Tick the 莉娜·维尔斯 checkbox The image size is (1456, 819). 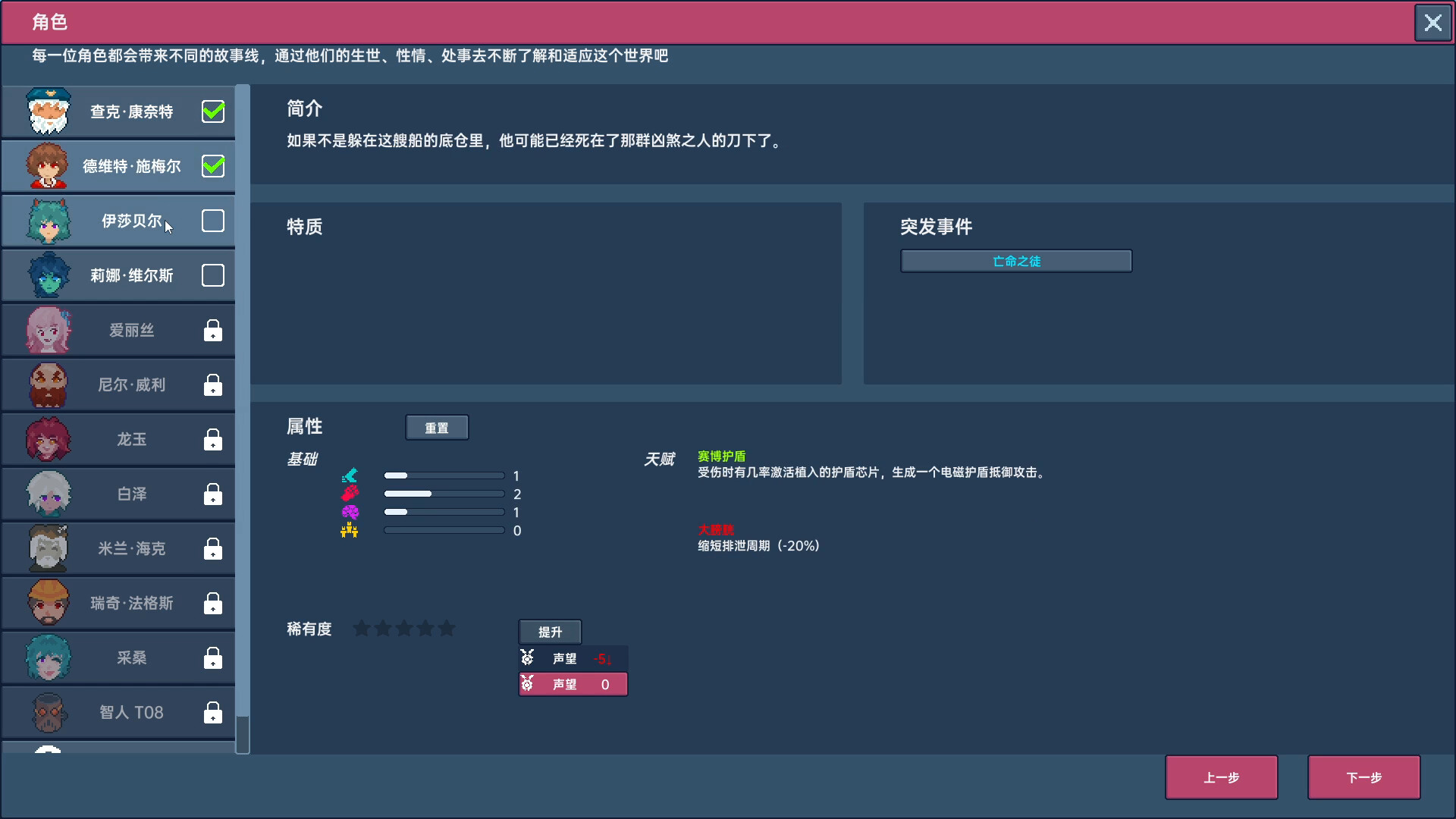coord(213,275)
